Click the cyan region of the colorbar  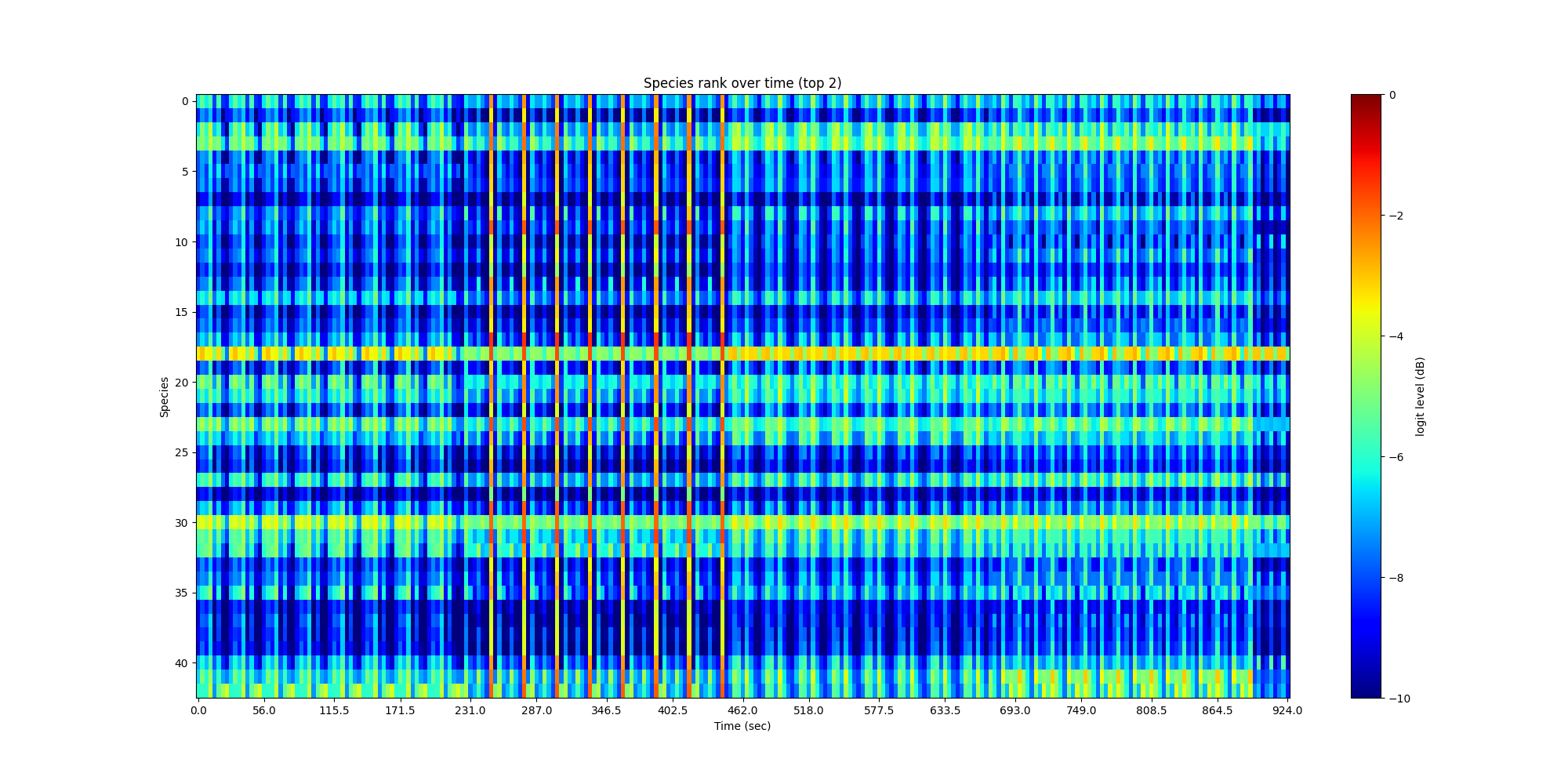pos(1367,463)
